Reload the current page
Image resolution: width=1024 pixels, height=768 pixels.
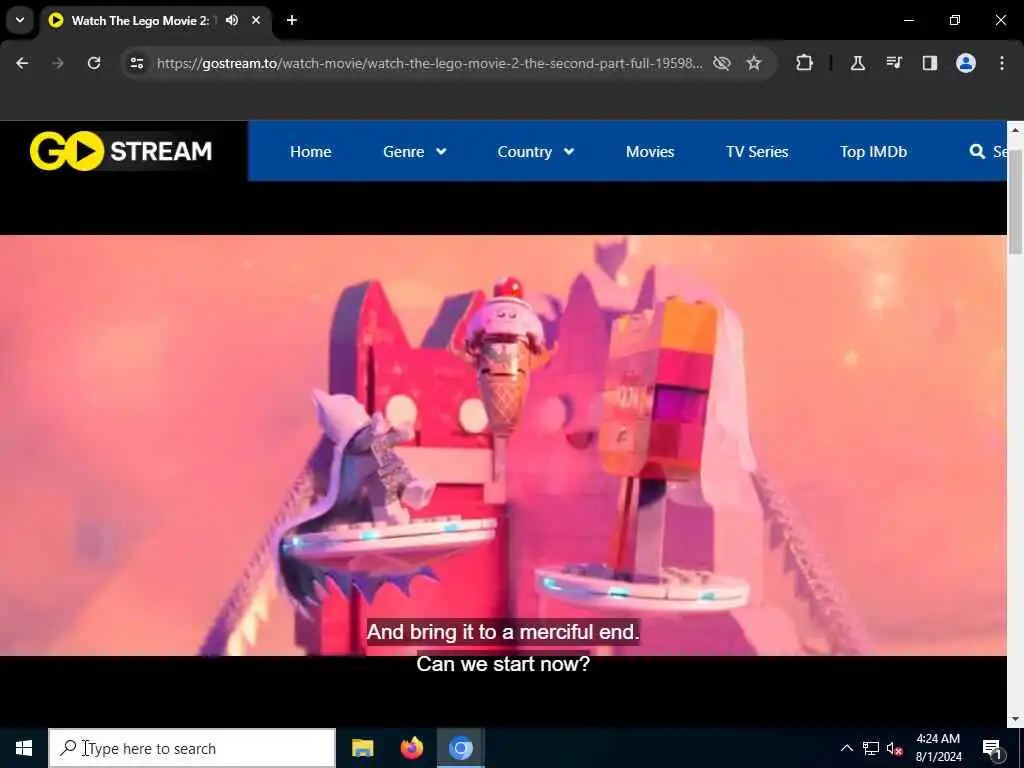click(94, 63)
